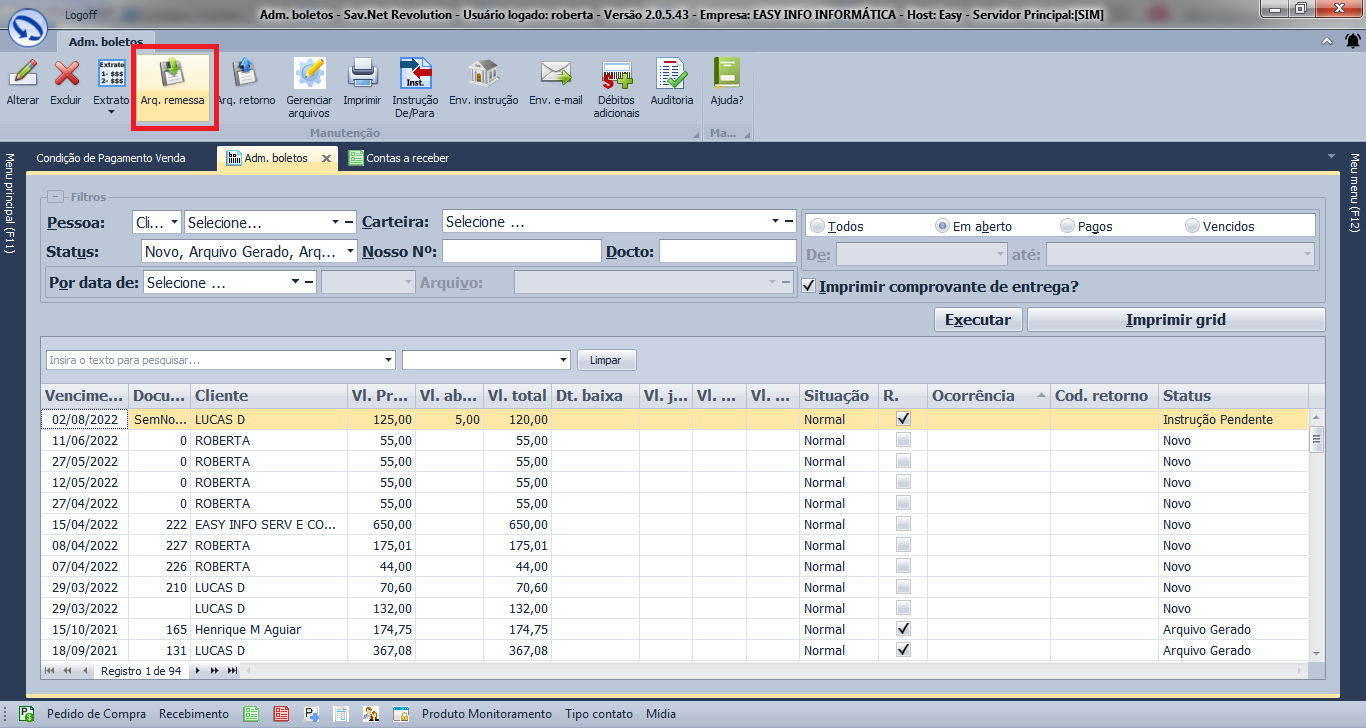
Task: Select the Vencidos radio button
Action: coord(1192,226)
